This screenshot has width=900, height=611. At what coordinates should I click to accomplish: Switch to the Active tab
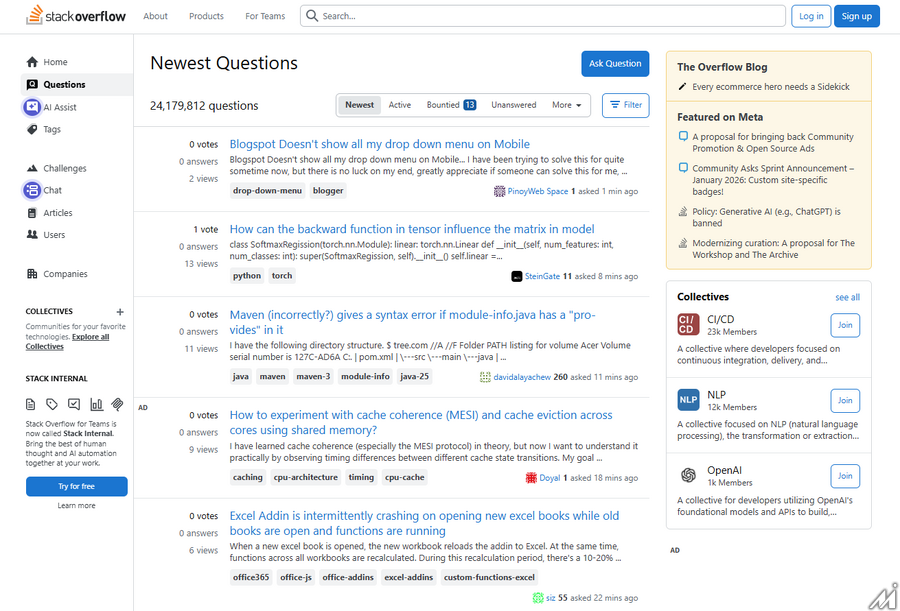401,104
